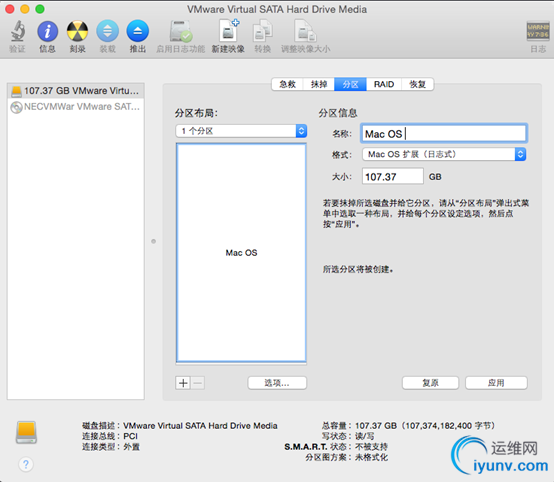Click the Burn (刻录) radiation icon
This screenshot has width=554, height=482.
77,31
